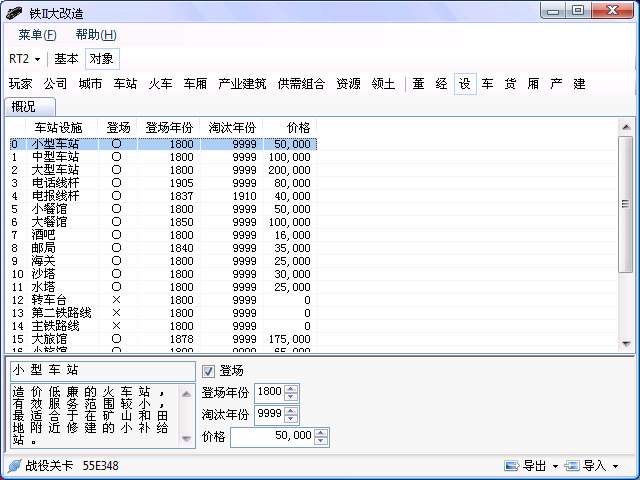Open the 菜单(F) menu
This screenshot has height=480, width=640.
[x=37, y=35]
